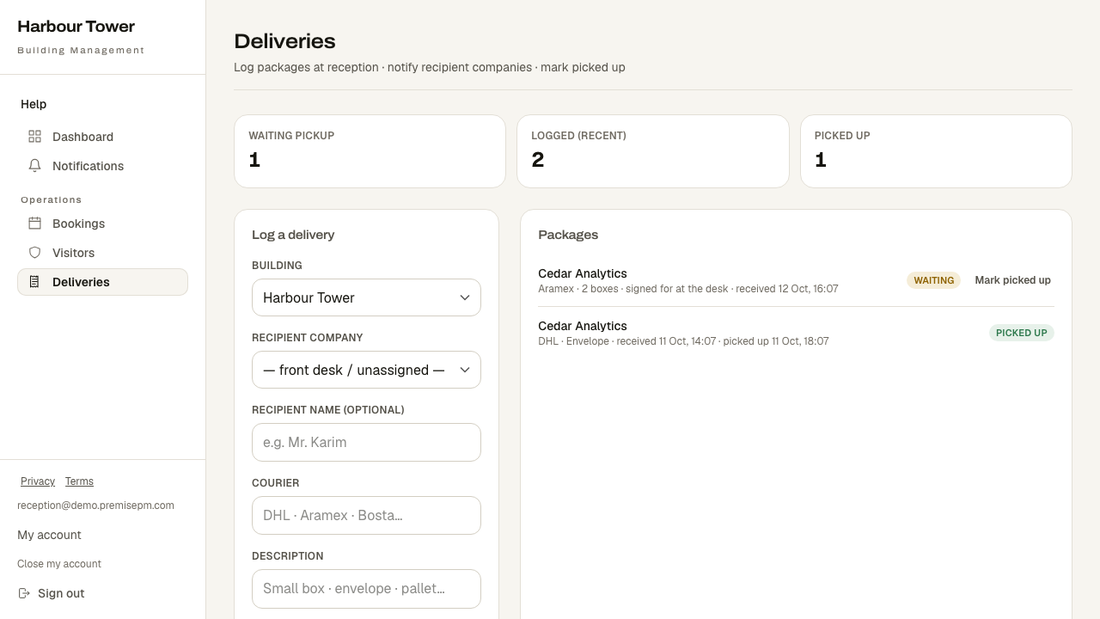Open the Privacy link
The height and width of the screenshot is (619, 1100).
(37, 481)
